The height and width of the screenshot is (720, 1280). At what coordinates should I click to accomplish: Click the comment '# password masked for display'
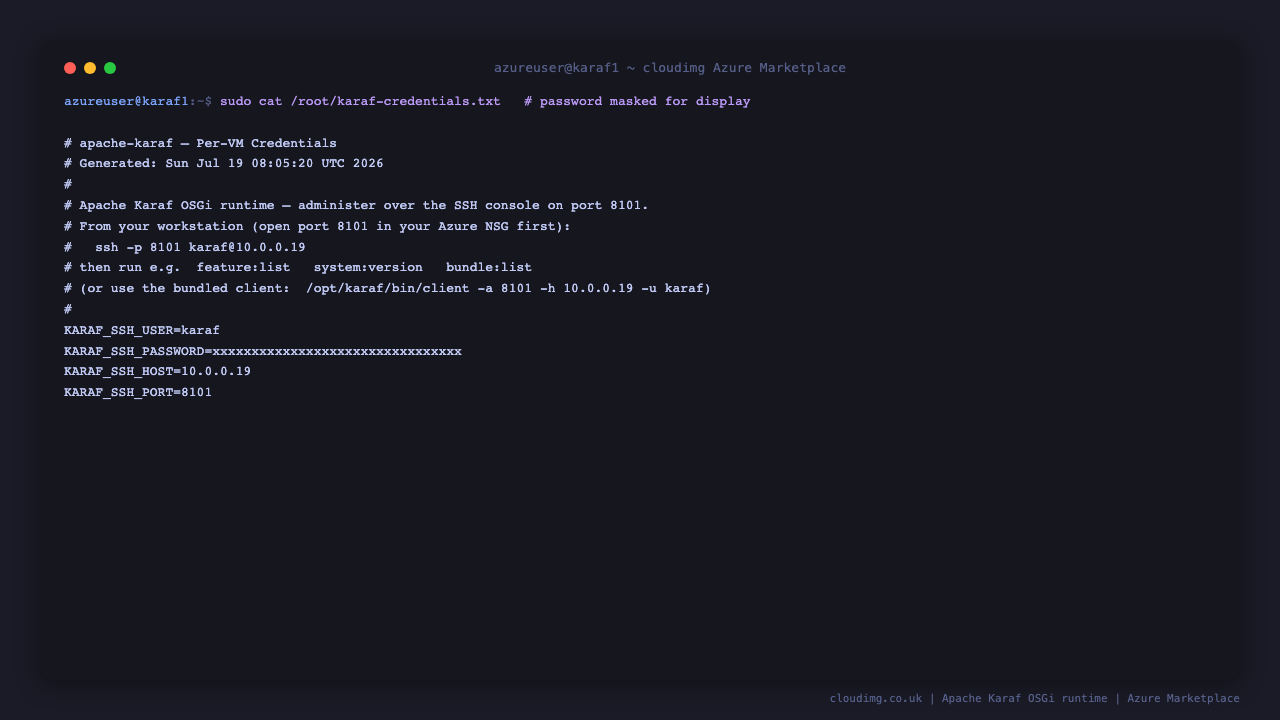click(x=637, y=101)
